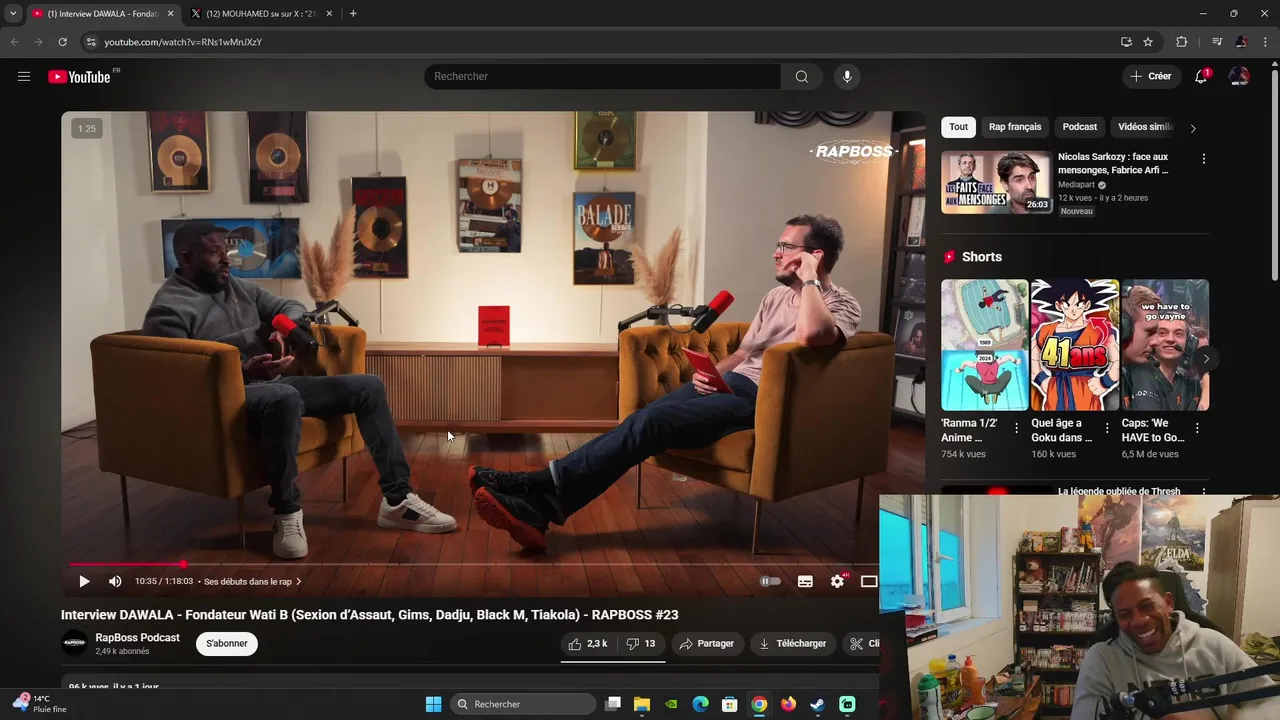Go back in the browser
1280x720 pixels.
(14, 42)
